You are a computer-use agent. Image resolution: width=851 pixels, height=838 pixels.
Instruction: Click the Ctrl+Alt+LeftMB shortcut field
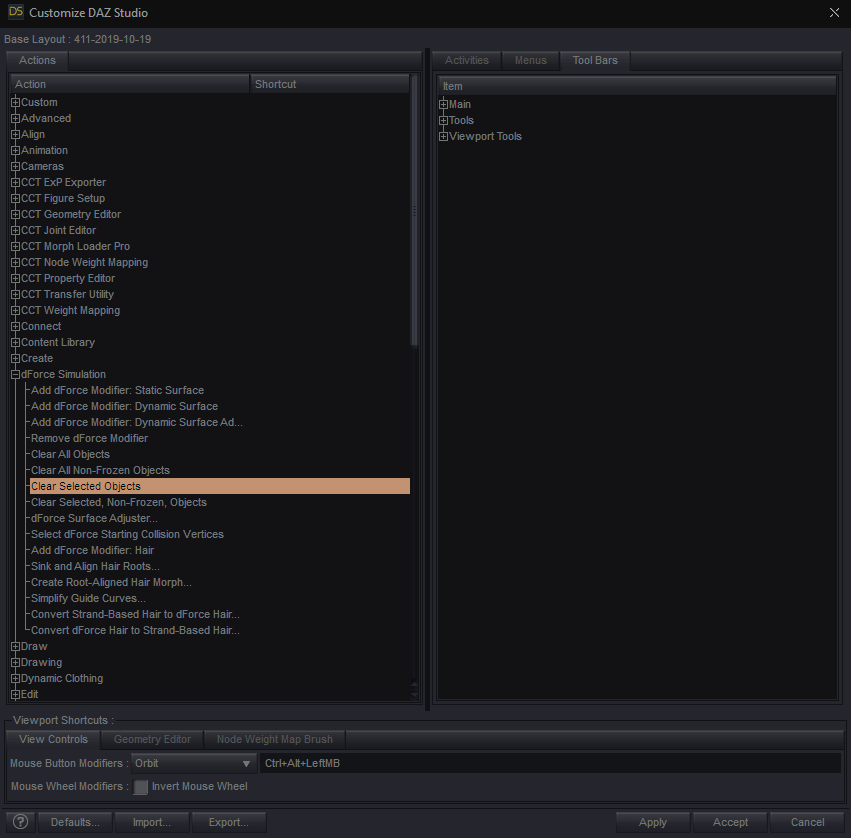click(550, 763)
